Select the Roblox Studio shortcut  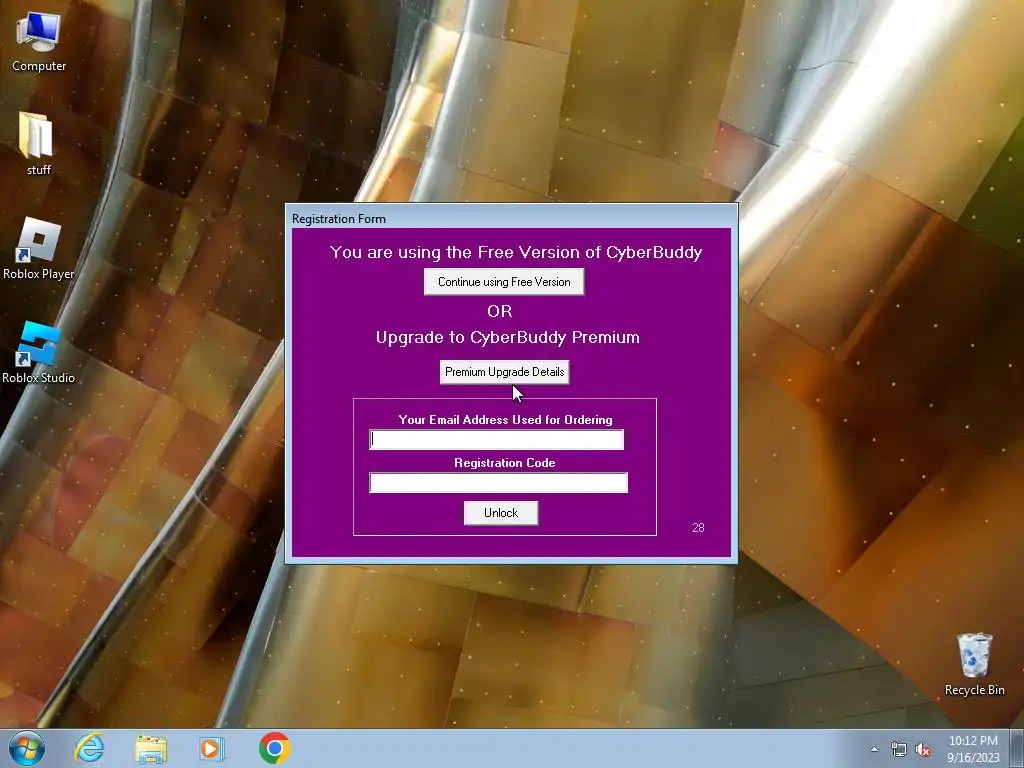(x=39, y=353)
